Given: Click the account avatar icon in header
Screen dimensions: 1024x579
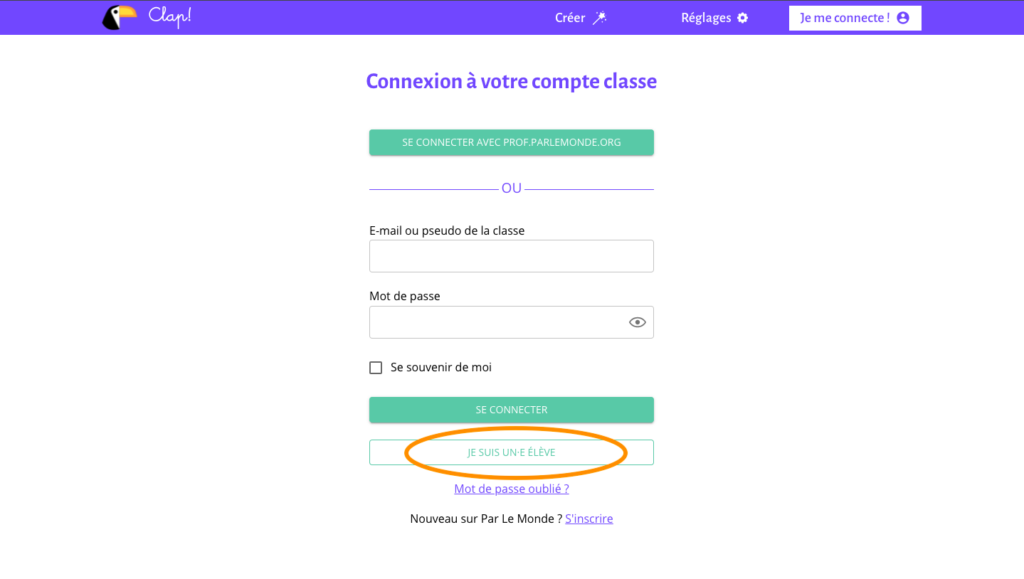Looking at the screenshot, I should click(x=903, y=18).
